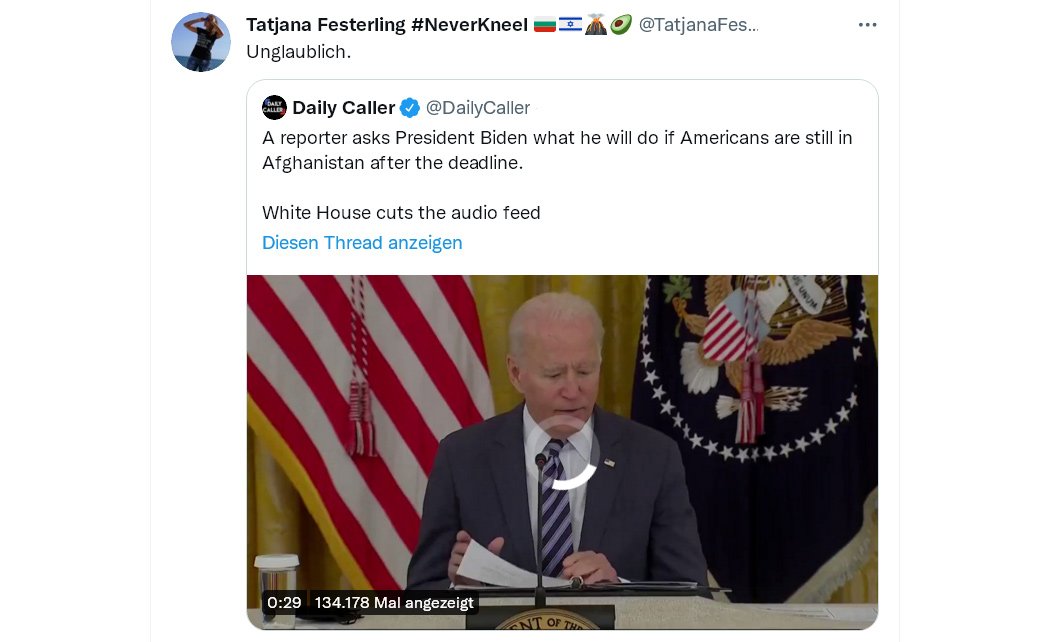Click the blue verified badge next to Daily Caller
Viewport: 1050px width, 642px height.
410,108
